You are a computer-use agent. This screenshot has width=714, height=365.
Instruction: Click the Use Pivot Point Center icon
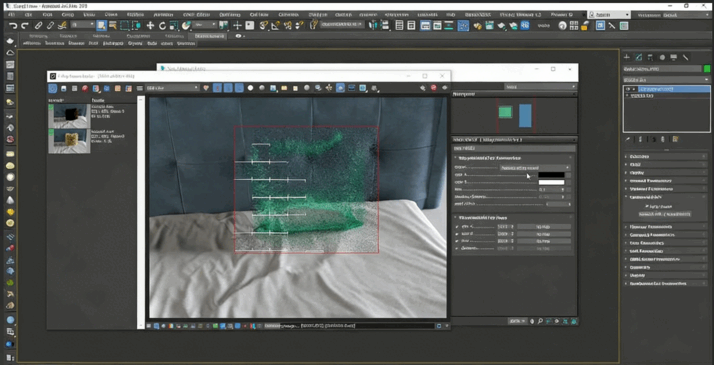click(x=223, y=25)
